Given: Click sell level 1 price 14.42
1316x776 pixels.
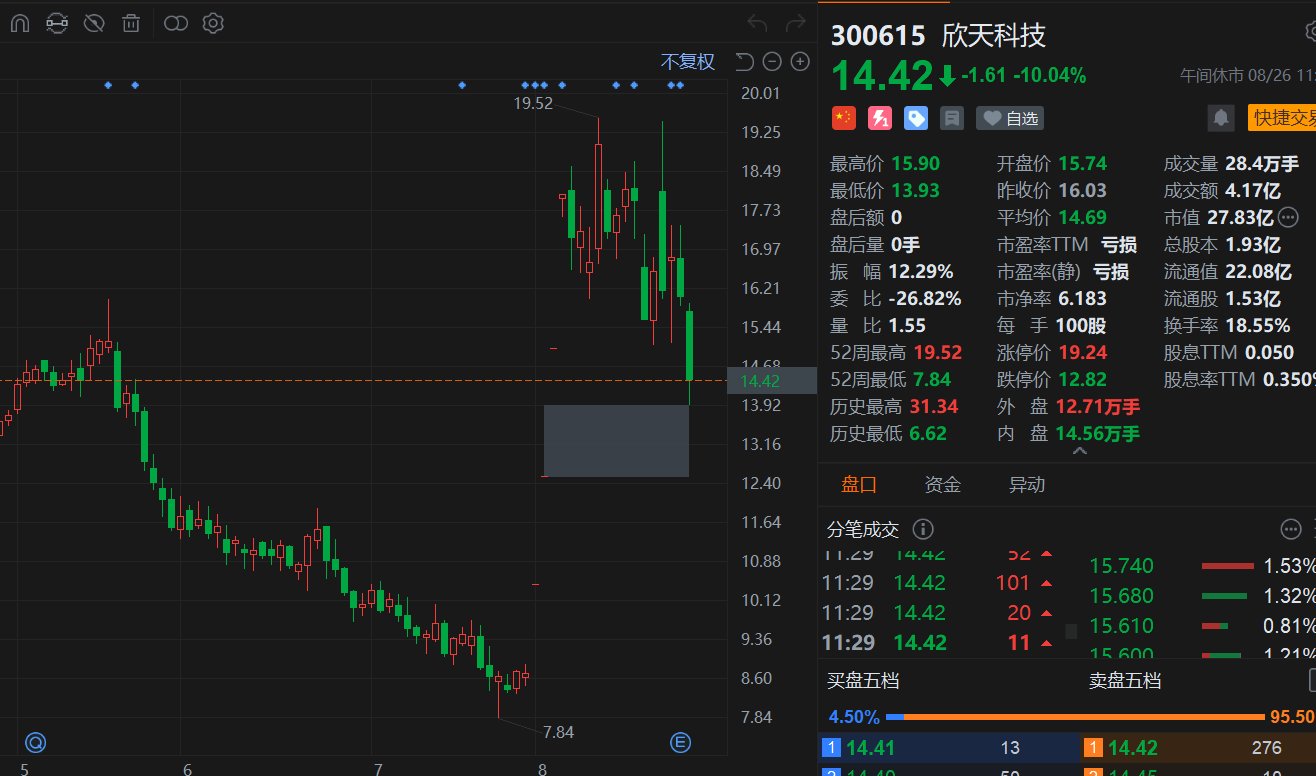Looking at the screenshot, I should click(x=1133, y=747).
